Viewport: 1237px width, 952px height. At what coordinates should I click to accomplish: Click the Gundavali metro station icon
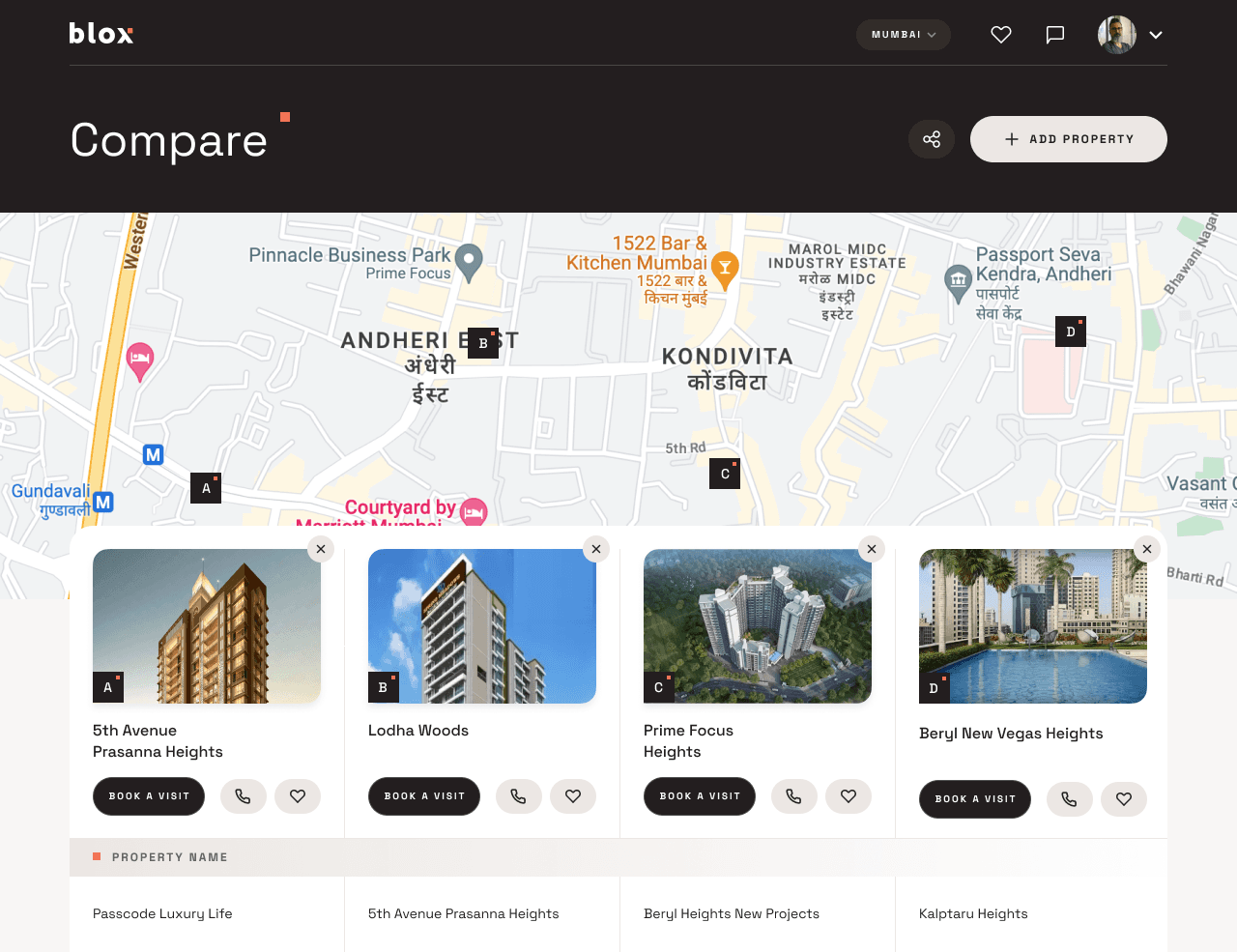[103, 502]
